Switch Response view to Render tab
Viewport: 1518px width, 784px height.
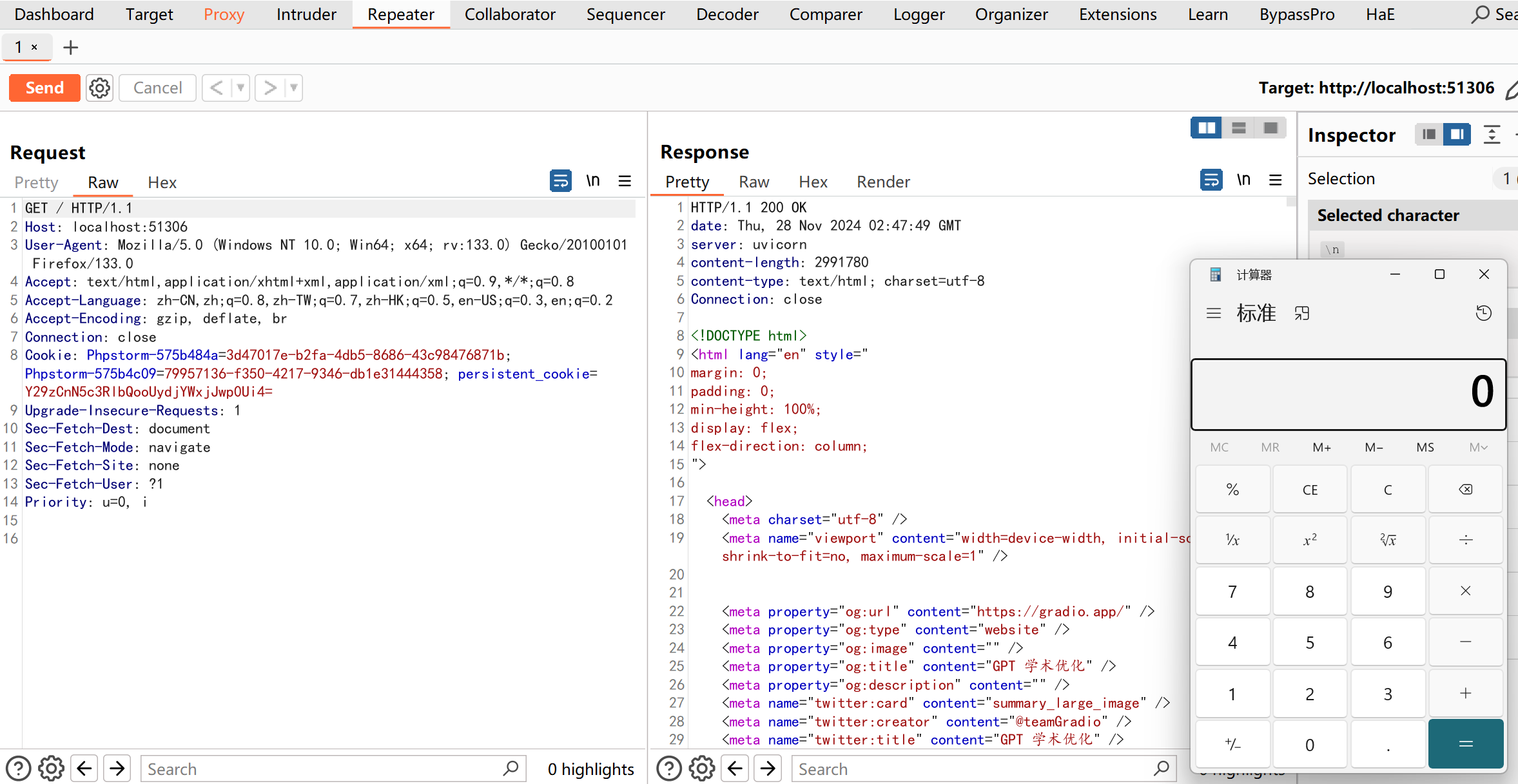(x=882, y=182)
